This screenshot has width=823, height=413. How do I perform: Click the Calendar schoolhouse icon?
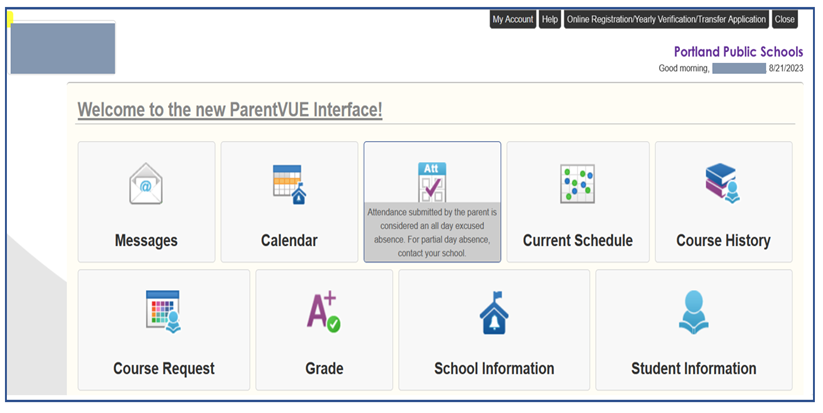pos(289,184)
